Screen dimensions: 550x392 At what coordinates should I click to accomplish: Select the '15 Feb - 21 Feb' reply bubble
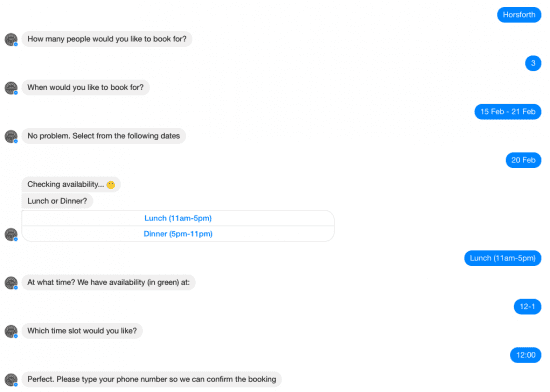coord(508,111)
